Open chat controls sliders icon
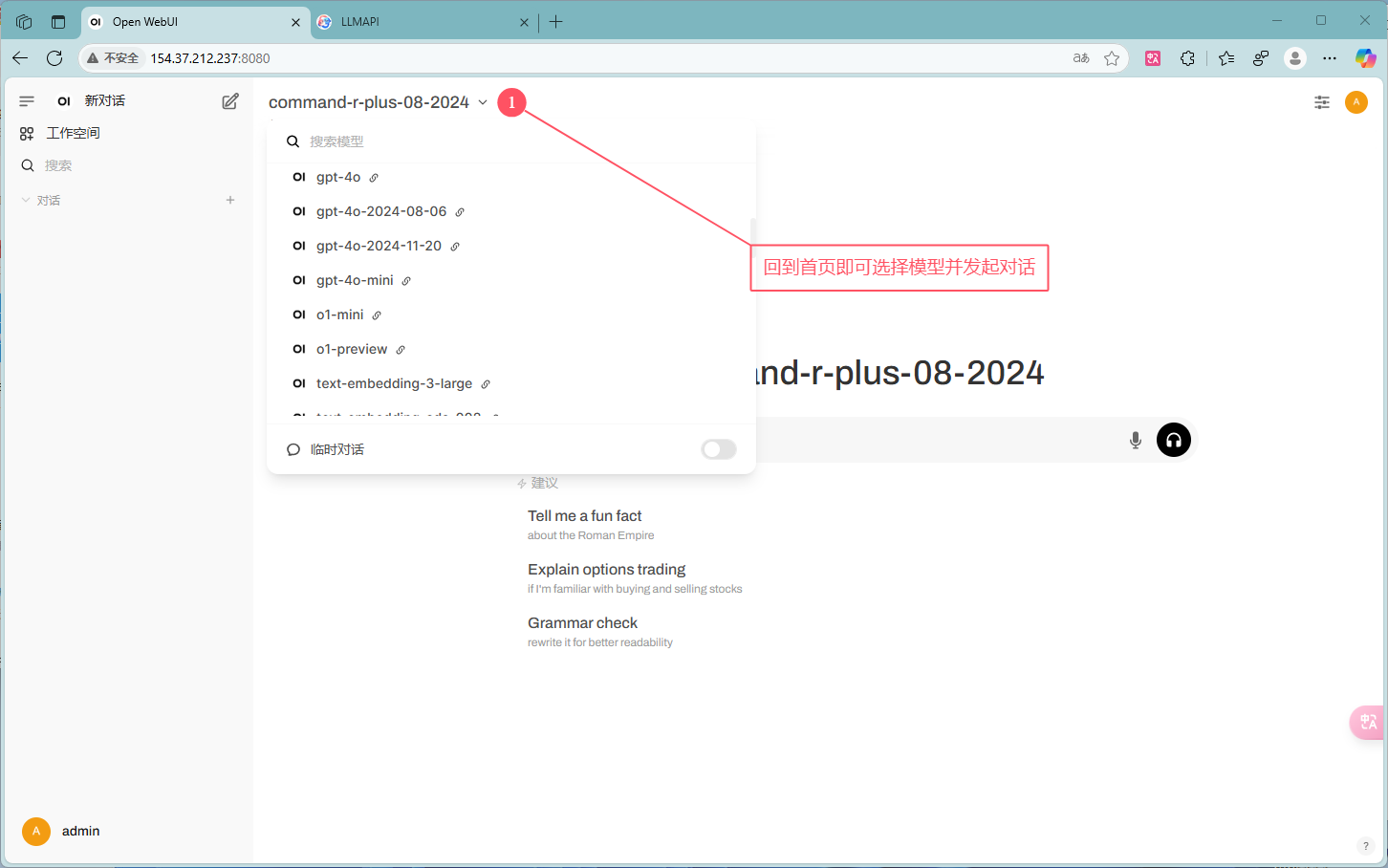This screenshot has height=868, width=1388. click(1322, 102)
